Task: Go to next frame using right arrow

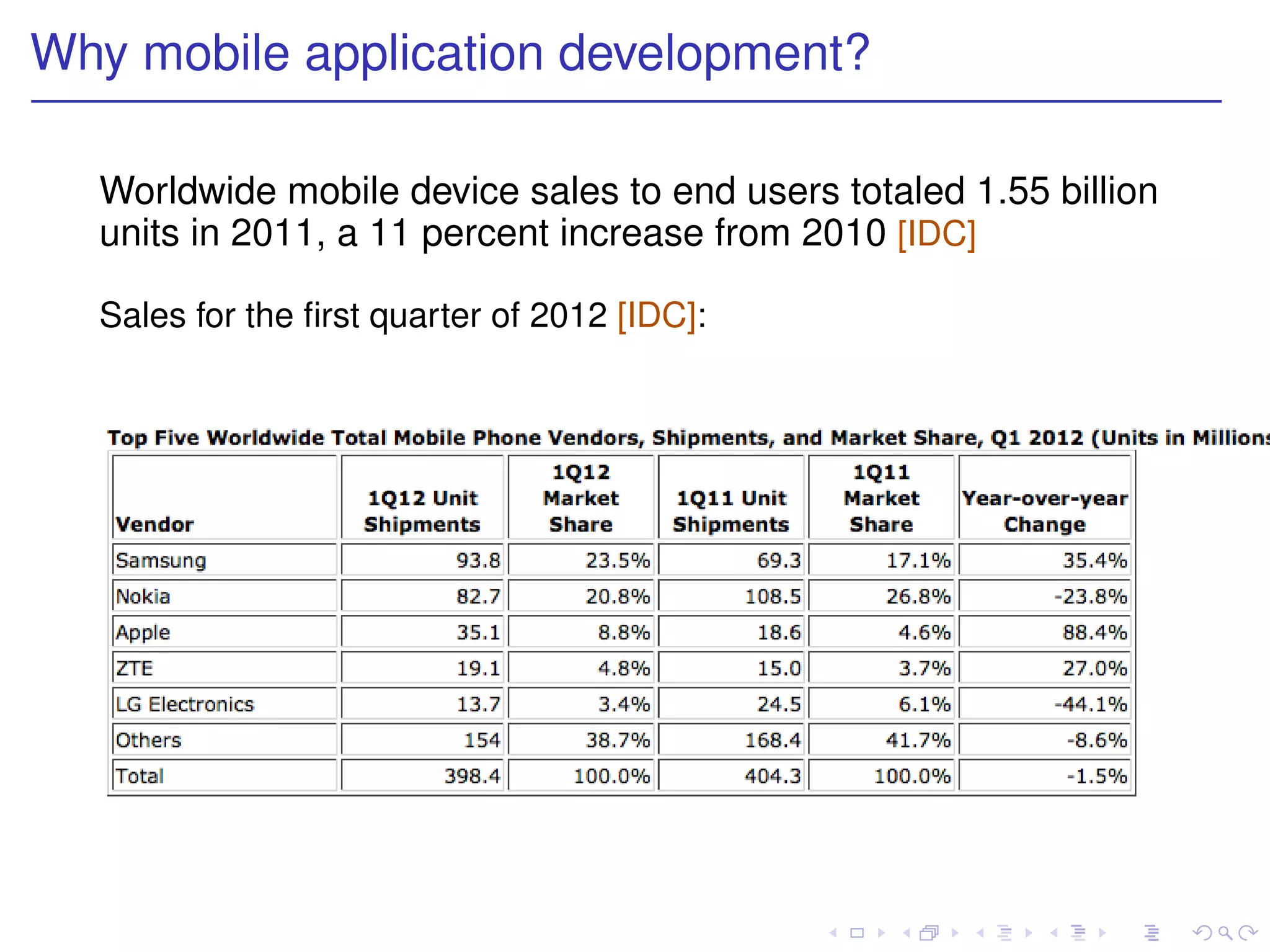Action: point(955,933)
